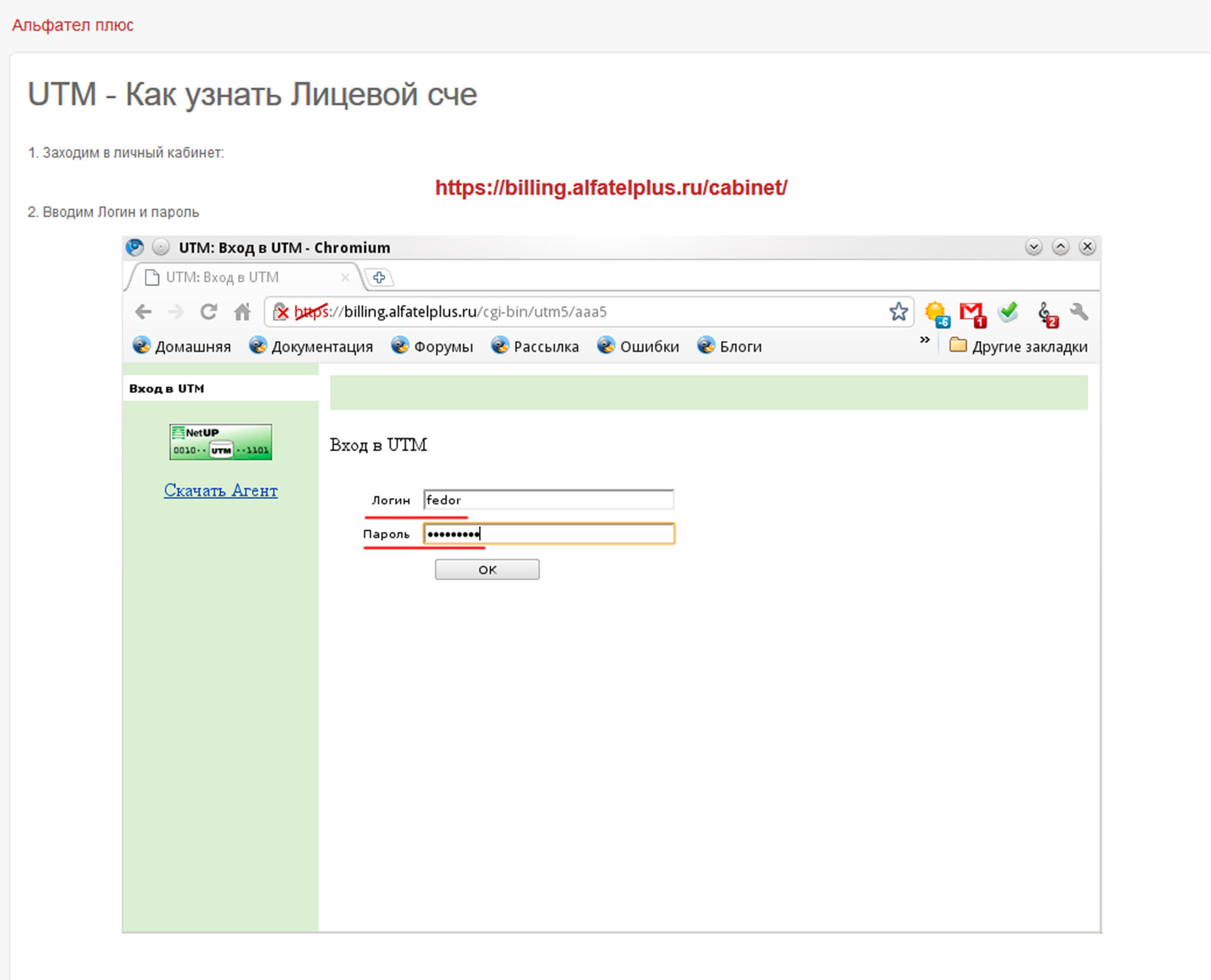Open a new tab with plus button
Viewport: 1211px width, 980px height.
click(x=379, y=277)
